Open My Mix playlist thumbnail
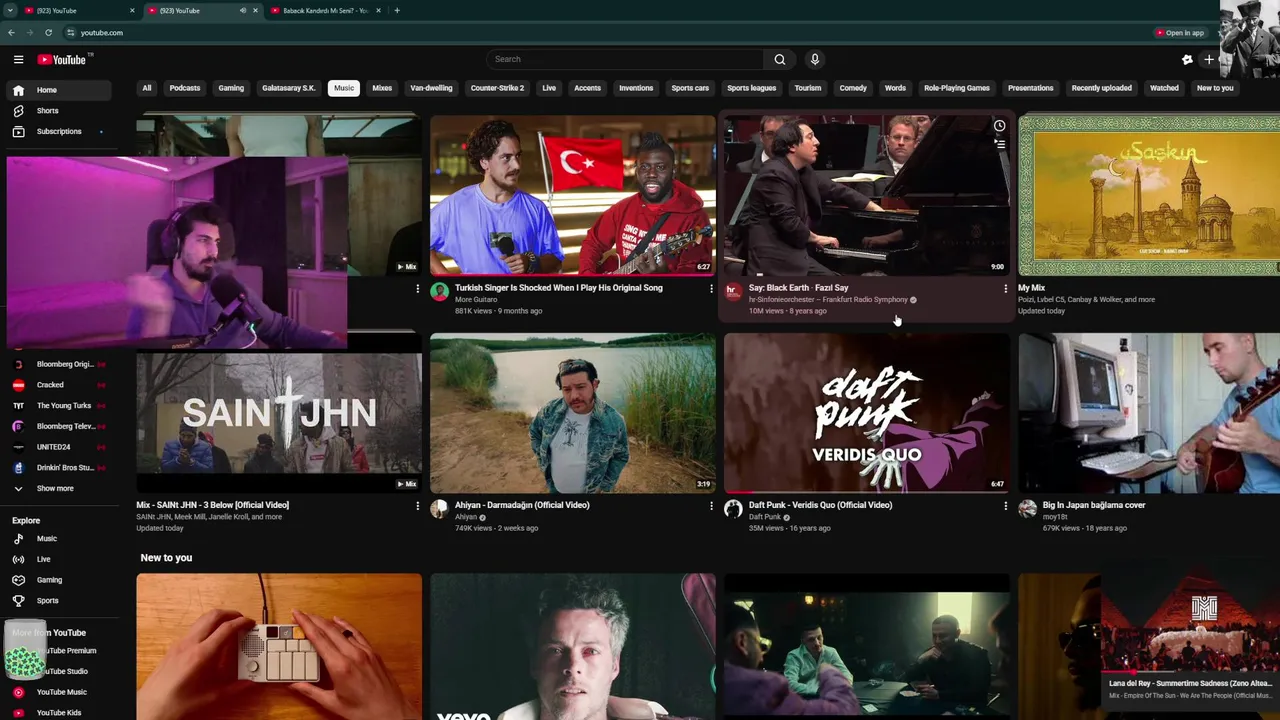The image size is (1280, 720). point(1149,195)
